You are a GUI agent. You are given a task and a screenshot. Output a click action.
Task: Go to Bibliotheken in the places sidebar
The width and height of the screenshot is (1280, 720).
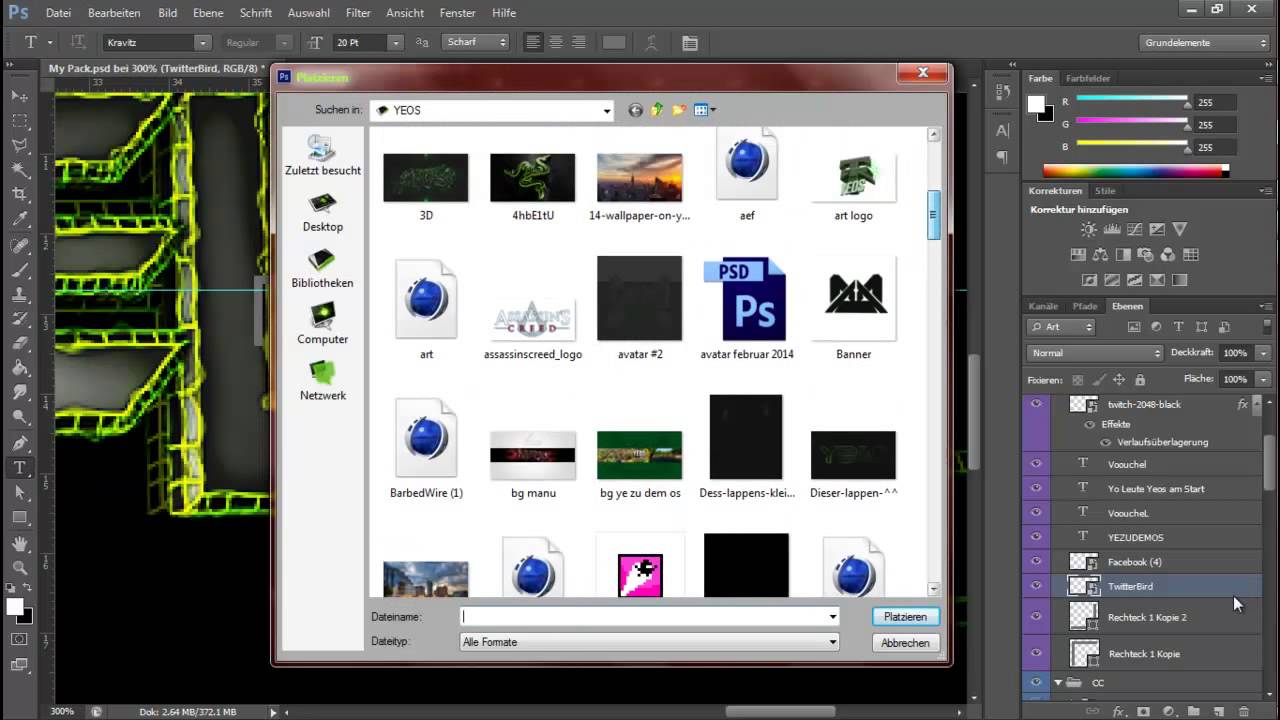tap(322, 269)
